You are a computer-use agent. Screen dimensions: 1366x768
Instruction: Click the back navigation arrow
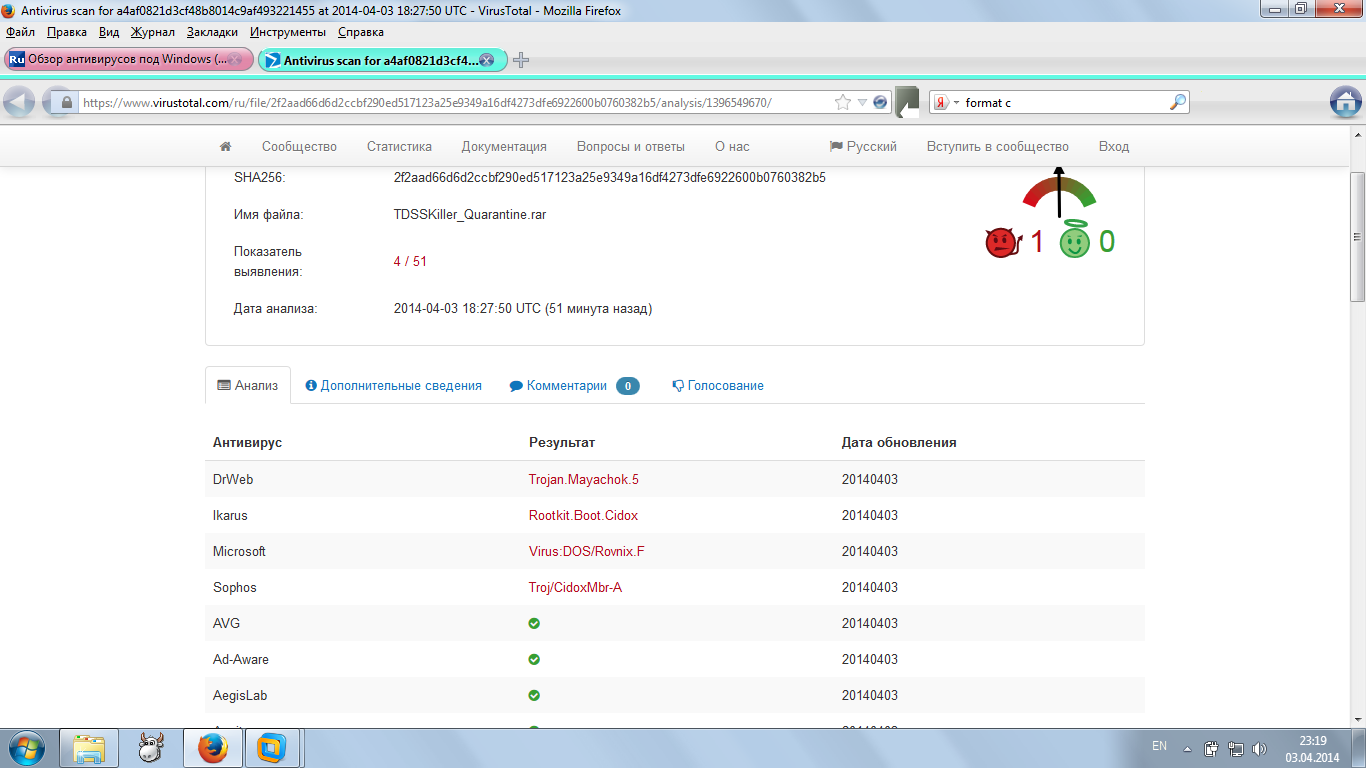pyautogui.click(x=20, y=102)
